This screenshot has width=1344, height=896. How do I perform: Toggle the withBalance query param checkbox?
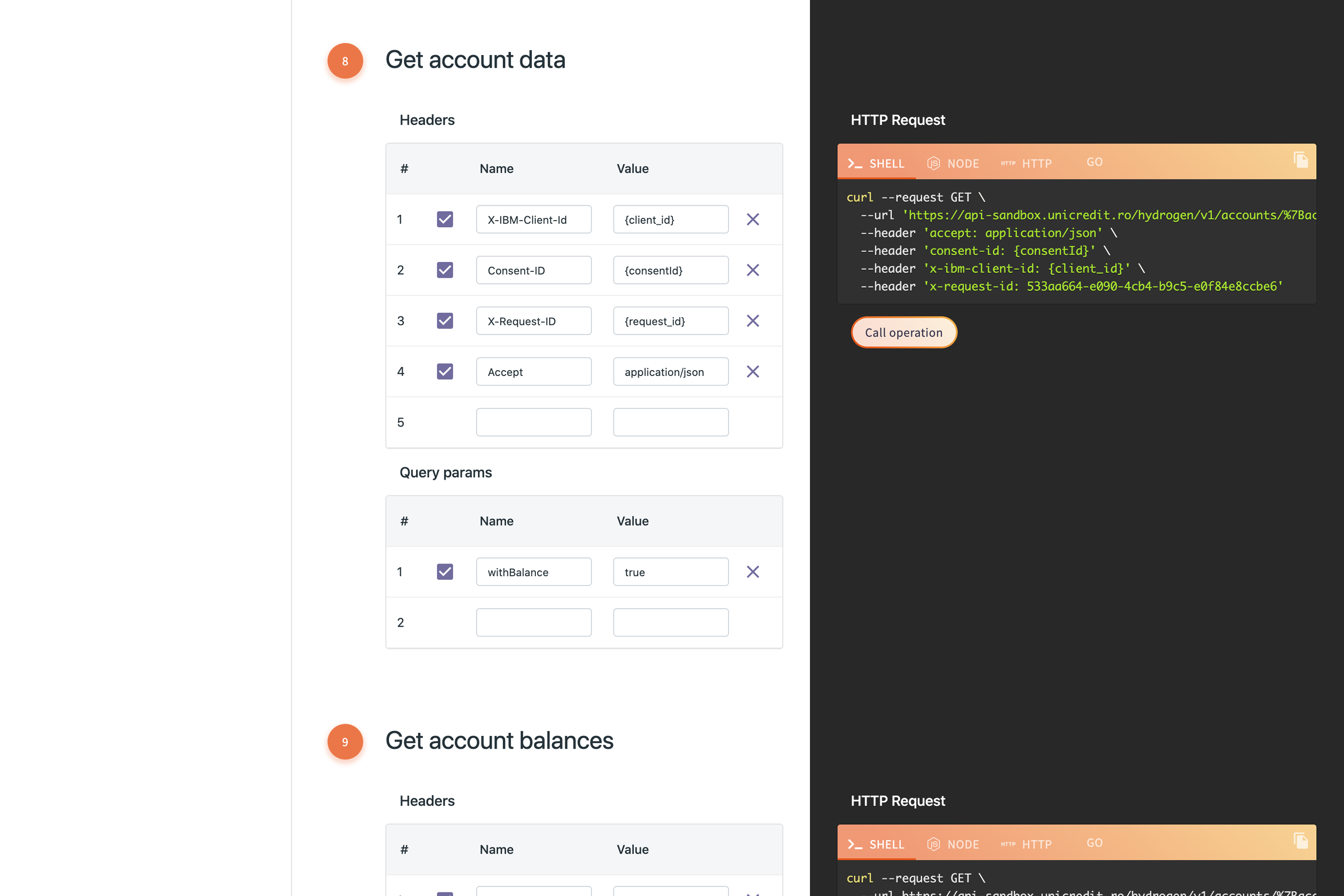(444, 572)
